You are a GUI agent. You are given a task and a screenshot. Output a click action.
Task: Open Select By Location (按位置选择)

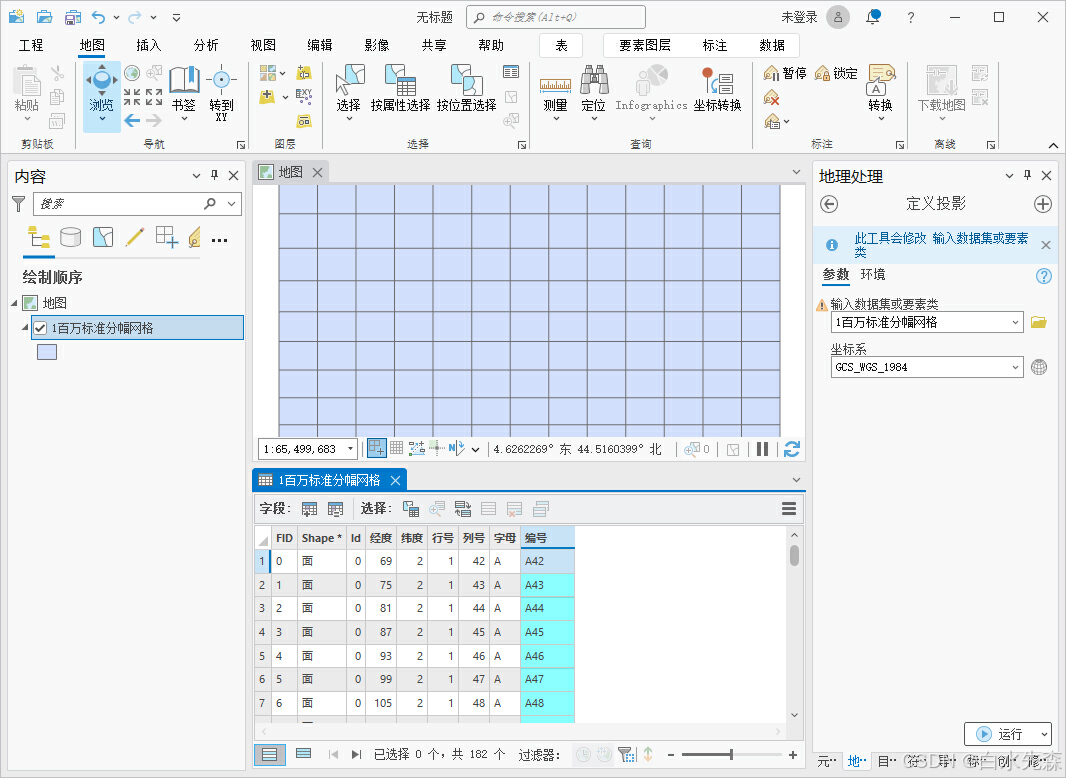coord(466,88)
